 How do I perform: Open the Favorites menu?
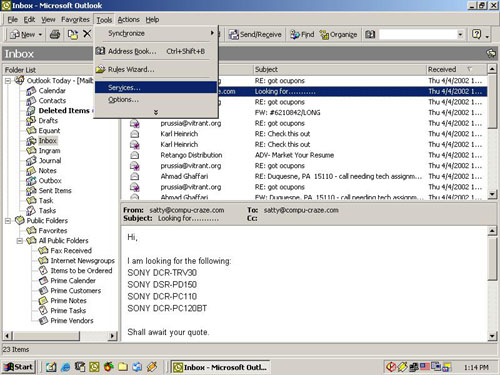point(75,20)
